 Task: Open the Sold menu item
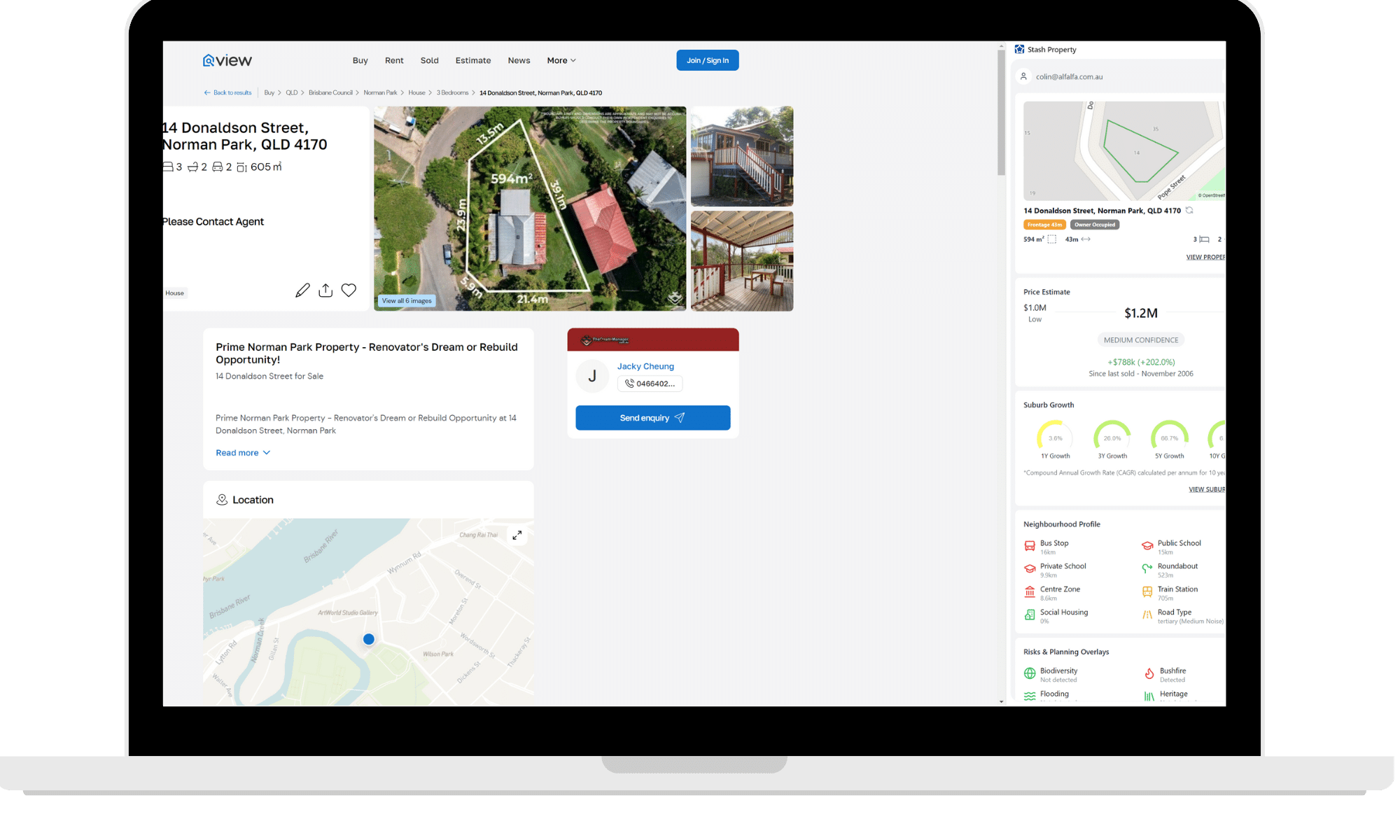[430, 60]
